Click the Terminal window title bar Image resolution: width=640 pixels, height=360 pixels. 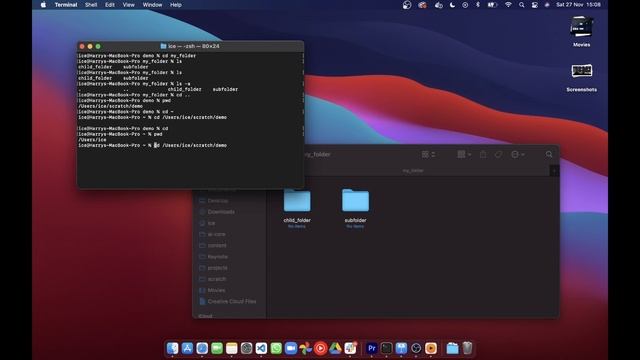tap(190, 46)
